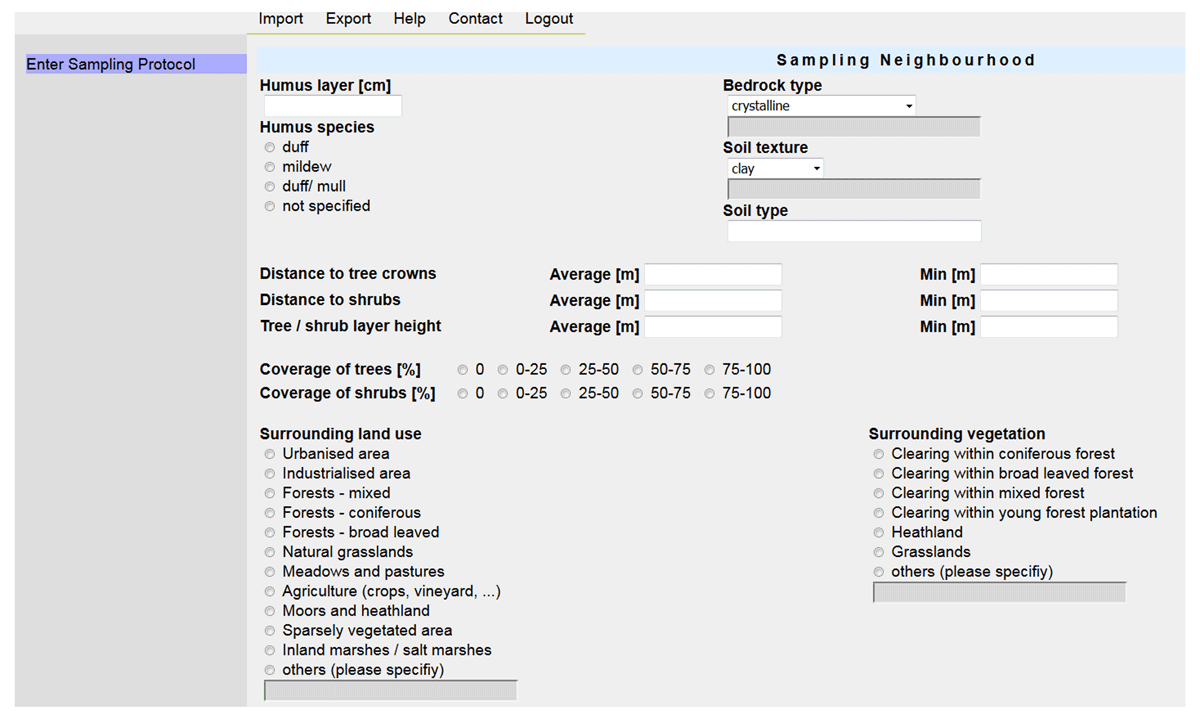Choose mildew as humus species
Screen dimensions: 1200x719
coord(270,168)
